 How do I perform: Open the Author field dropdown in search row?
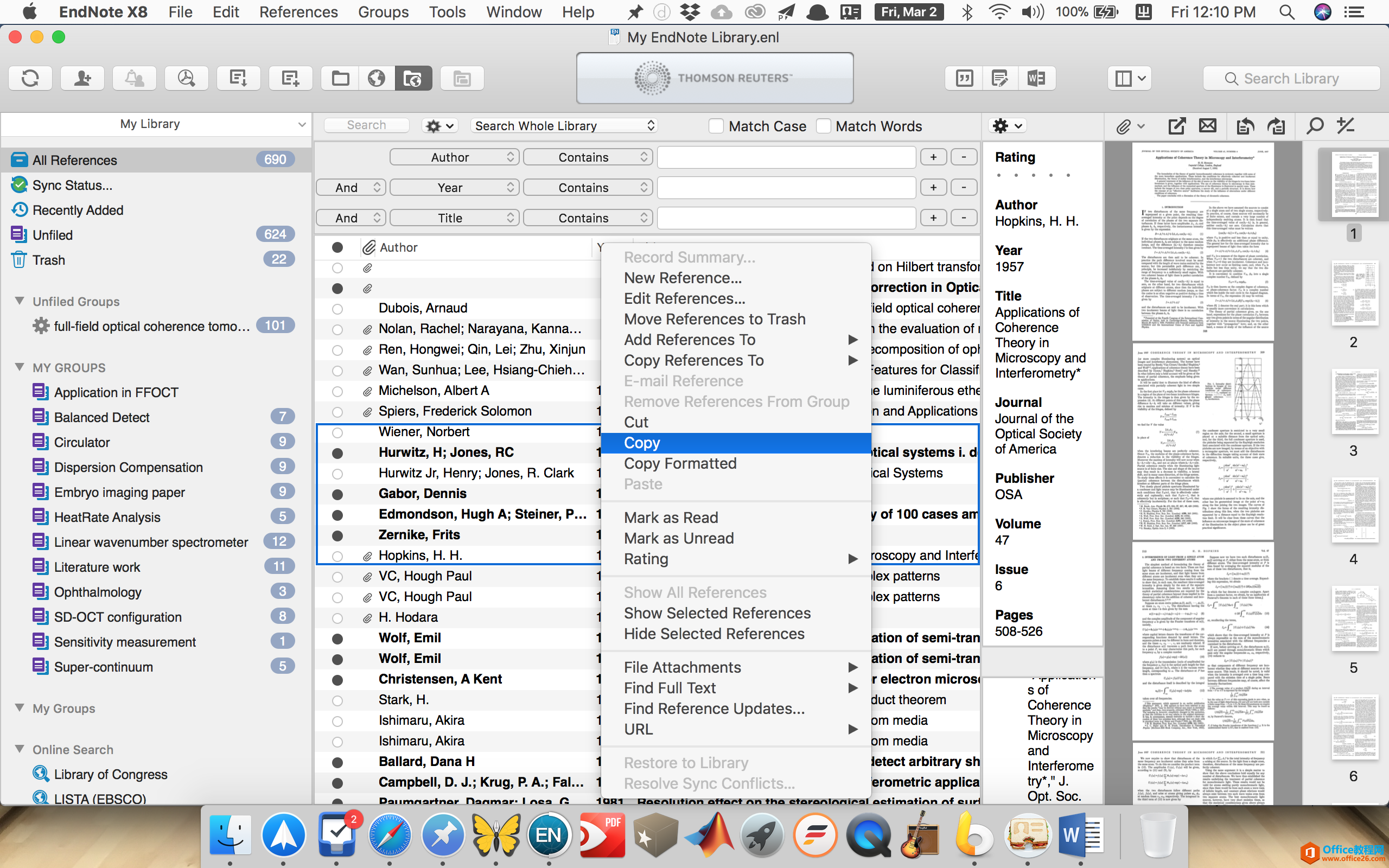454,157
